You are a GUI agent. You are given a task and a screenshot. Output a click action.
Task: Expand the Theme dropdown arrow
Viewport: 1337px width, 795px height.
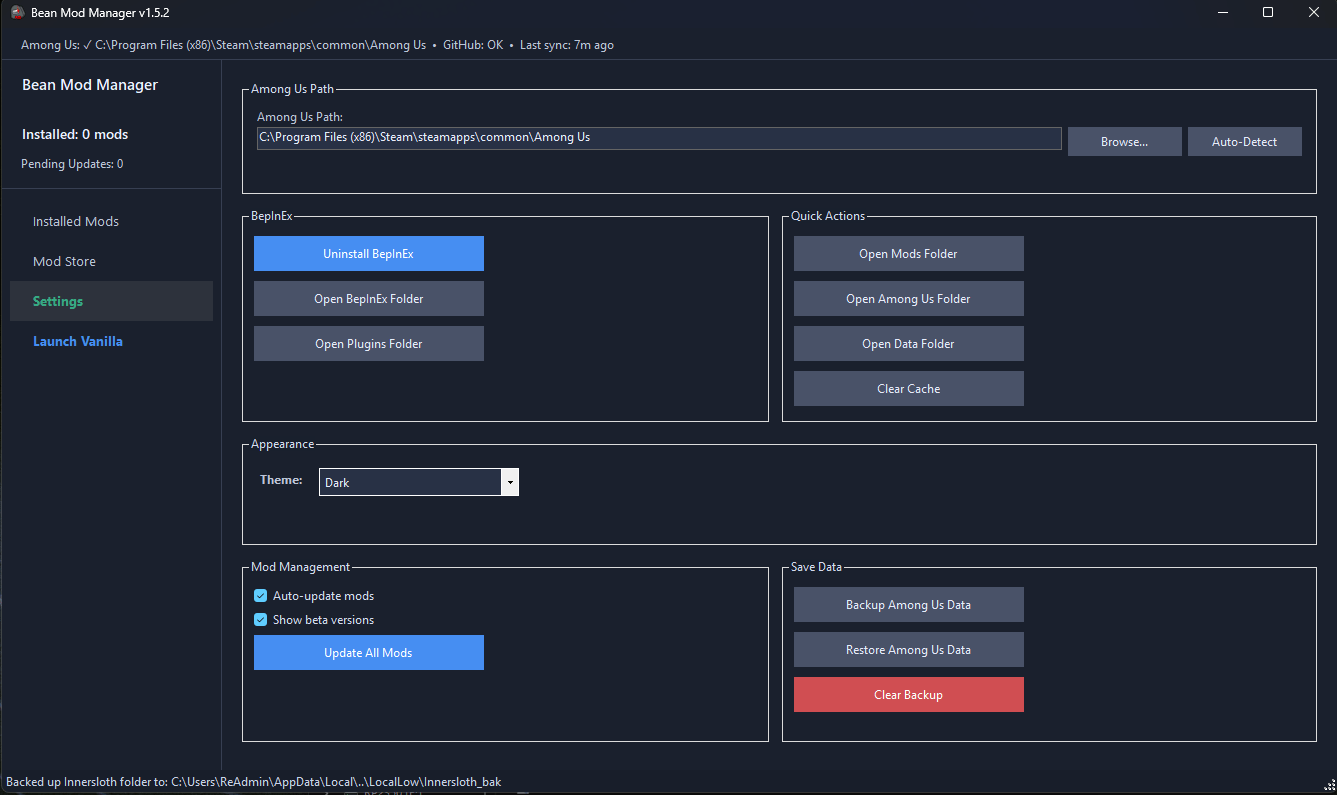(x=510, y=482)
